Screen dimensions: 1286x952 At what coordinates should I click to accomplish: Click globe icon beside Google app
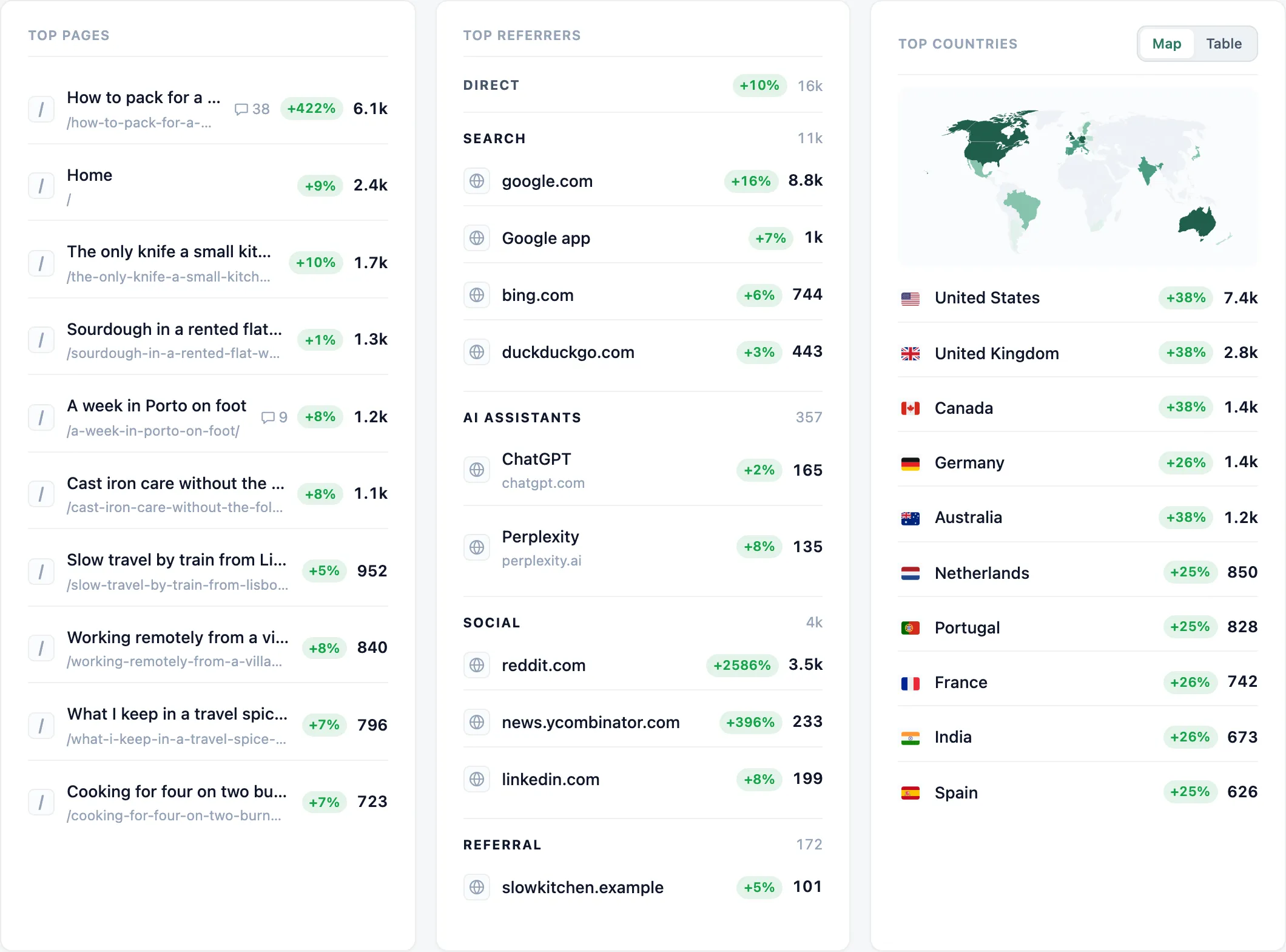(477, 238)
